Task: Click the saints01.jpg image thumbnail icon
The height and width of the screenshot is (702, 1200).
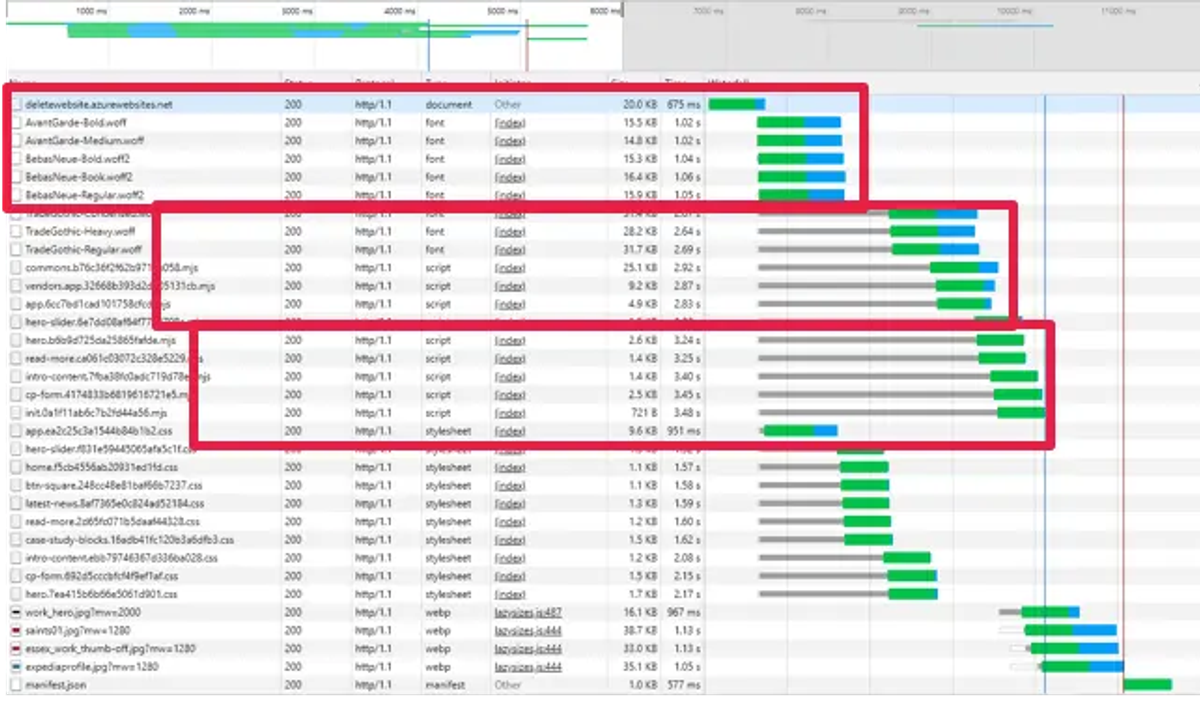Action: tap(15, 630)
